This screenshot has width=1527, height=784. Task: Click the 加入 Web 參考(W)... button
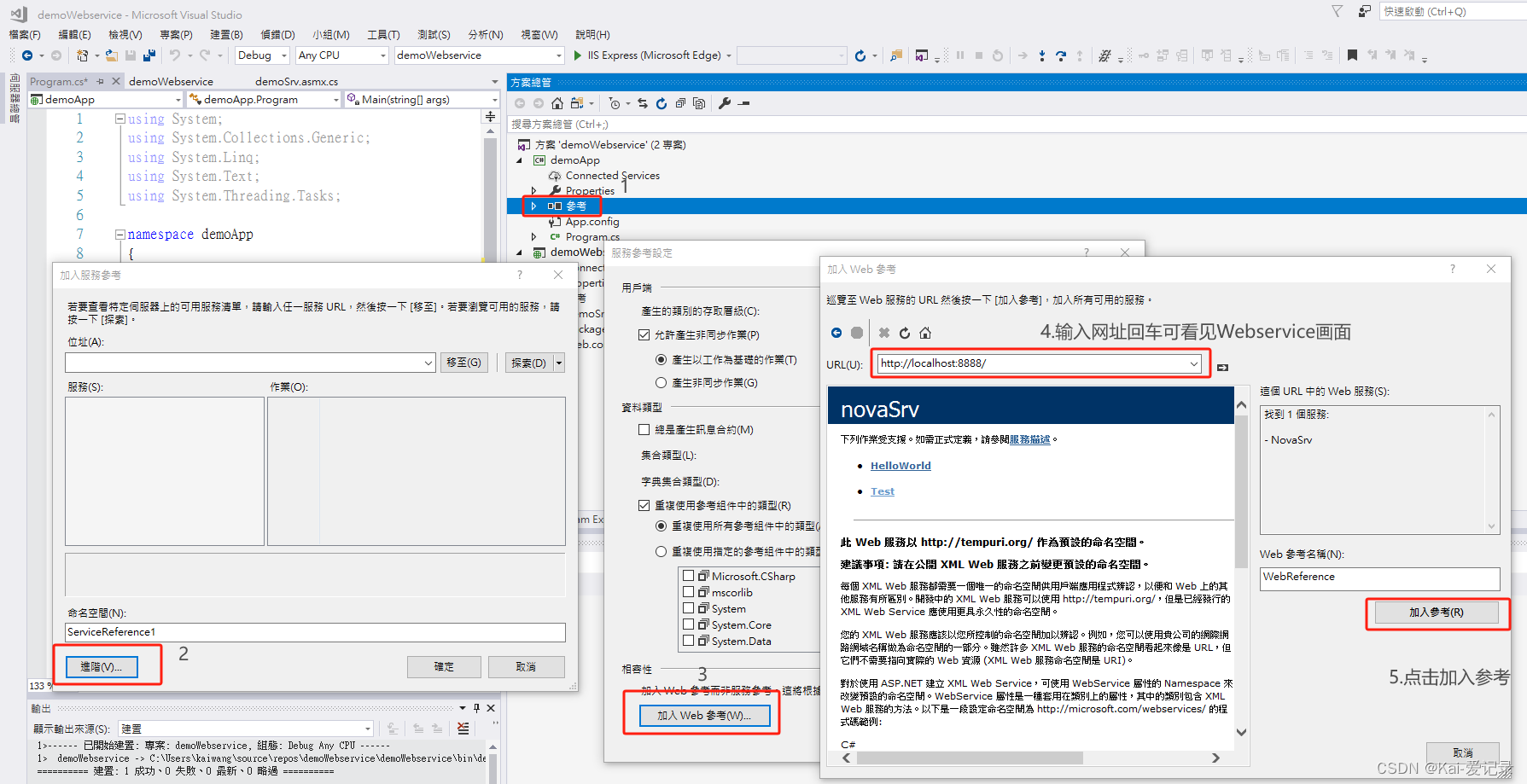point(704,716)
